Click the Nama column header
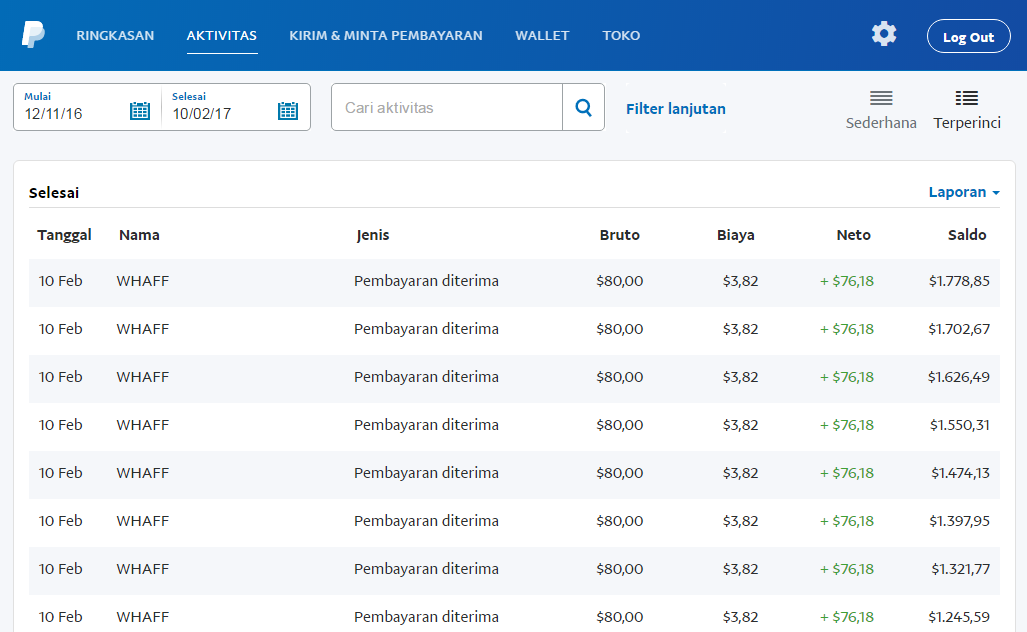This screenshot has width=1027, height=632. coord(139,235)
